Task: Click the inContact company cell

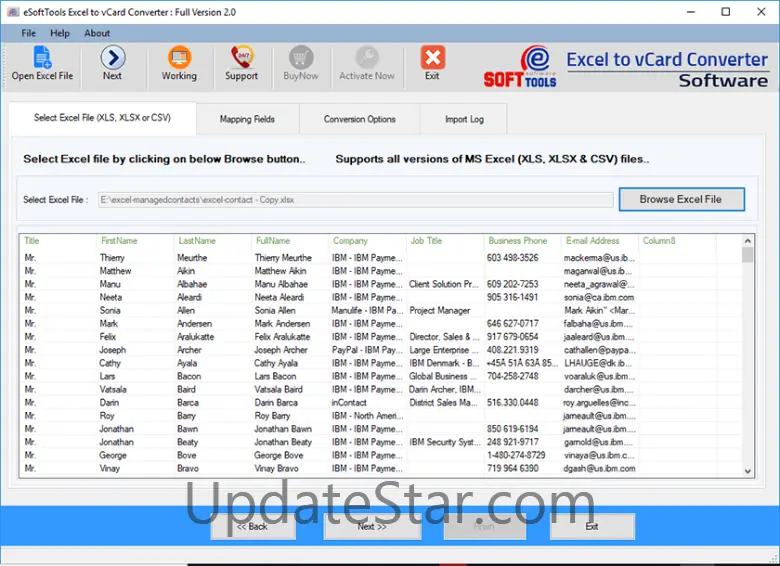Action: (349, 402)
